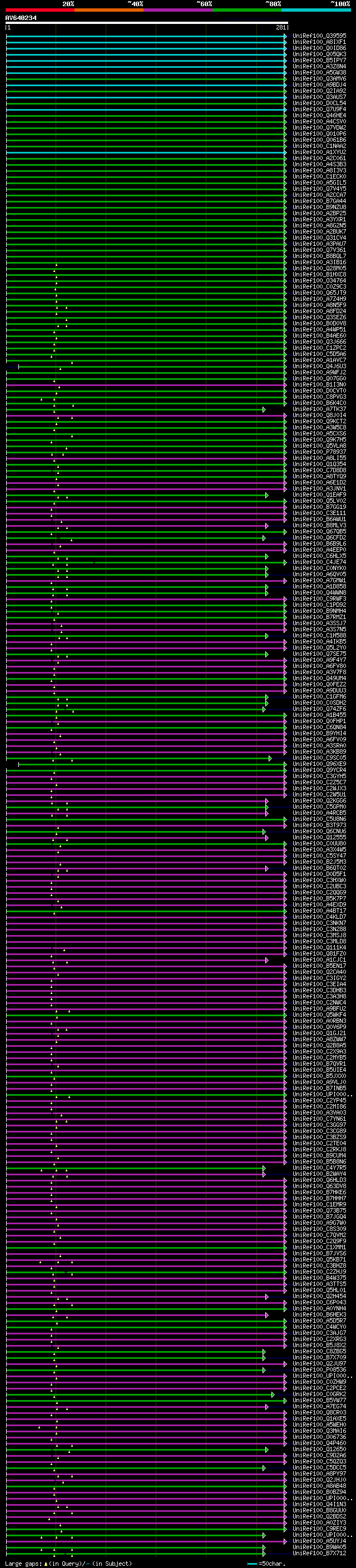Click the white query sequence ruler bar

coord(147,22)
